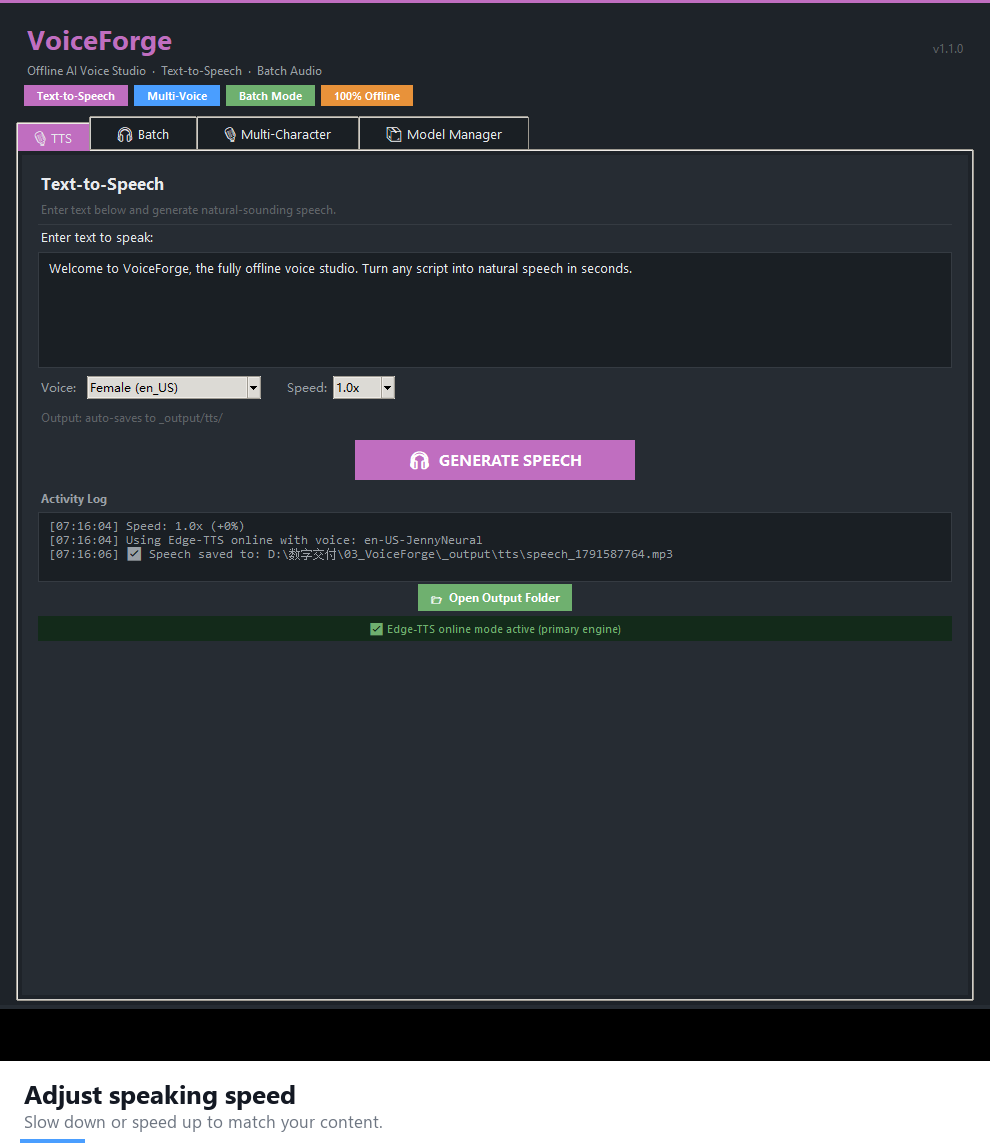Click headphones icon on Generate Speech button
Viewport: 990px width, 1145px height.
click(419, 460)
